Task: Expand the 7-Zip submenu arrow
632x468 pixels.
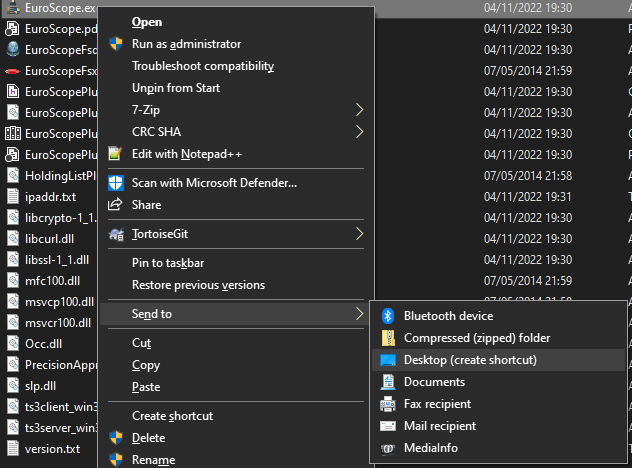Action: point(360,110)
